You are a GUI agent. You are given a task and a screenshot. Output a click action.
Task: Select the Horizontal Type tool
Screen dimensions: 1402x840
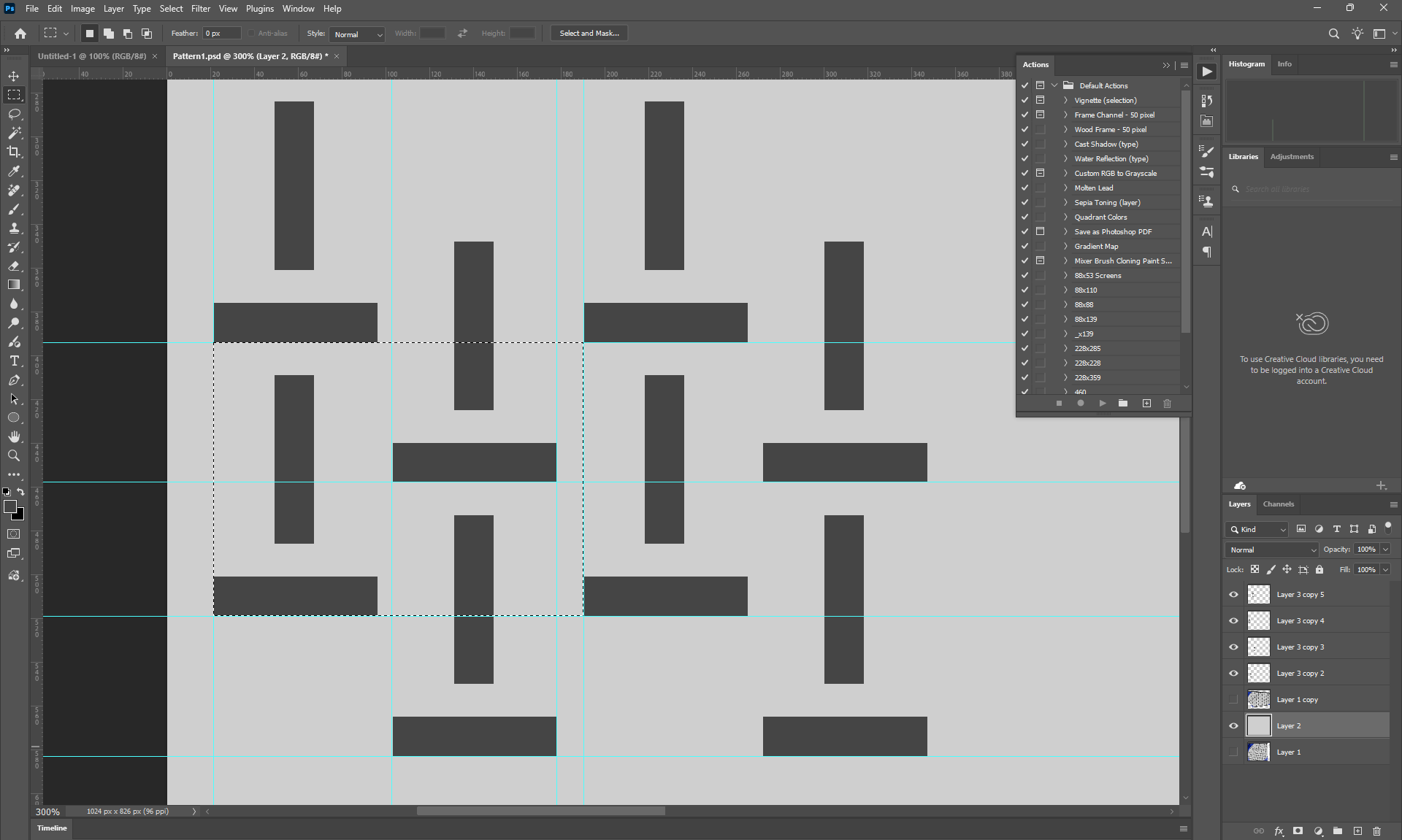coord(14,361)
